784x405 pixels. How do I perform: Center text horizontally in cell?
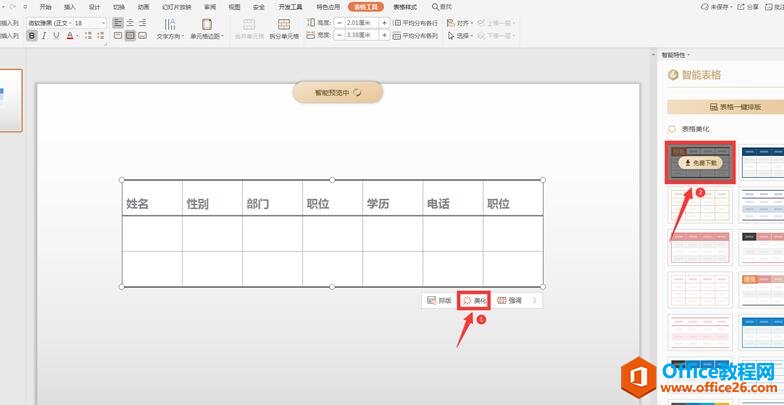[130, 22]
